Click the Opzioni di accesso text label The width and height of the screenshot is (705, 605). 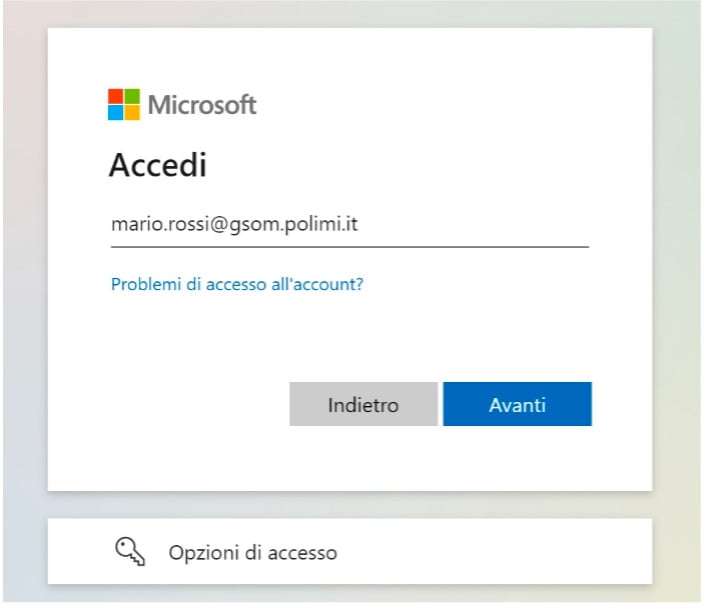(253, 552)
